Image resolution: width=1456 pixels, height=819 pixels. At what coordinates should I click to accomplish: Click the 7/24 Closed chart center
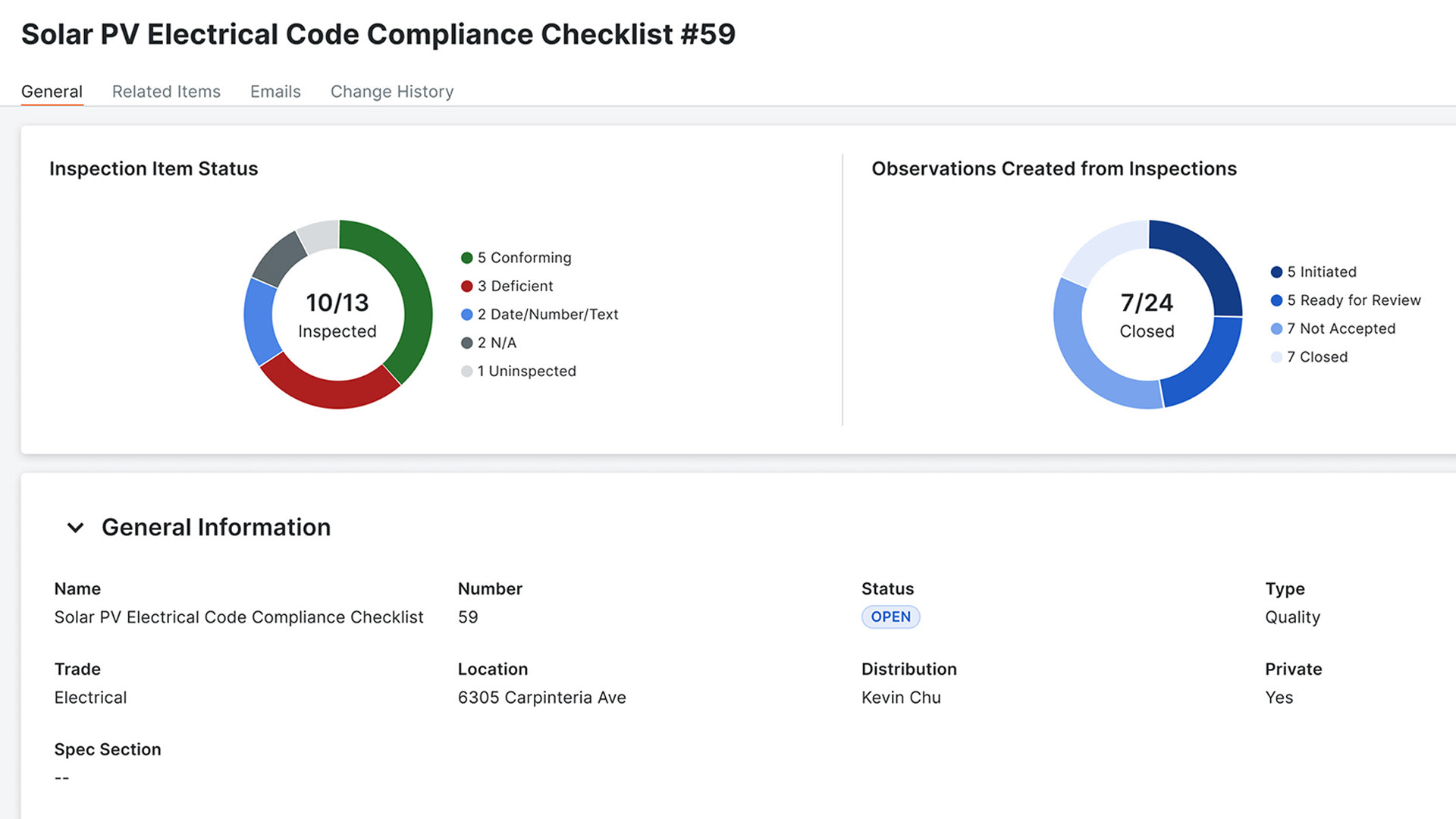click(x=1147, y=314)
